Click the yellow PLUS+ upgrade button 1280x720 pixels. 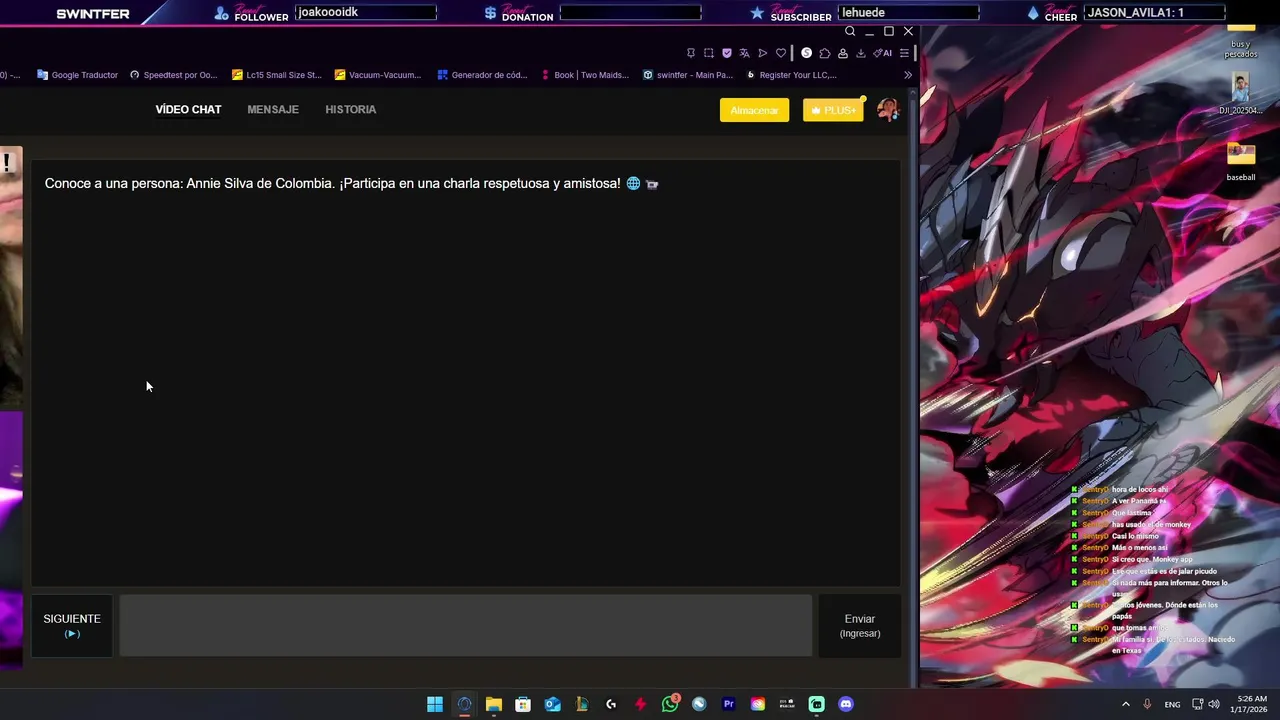point(833,110)
